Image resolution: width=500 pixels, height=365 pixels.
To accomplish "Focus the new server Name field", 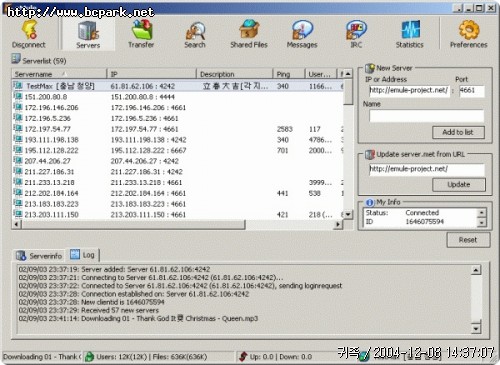I will [427, 116].
